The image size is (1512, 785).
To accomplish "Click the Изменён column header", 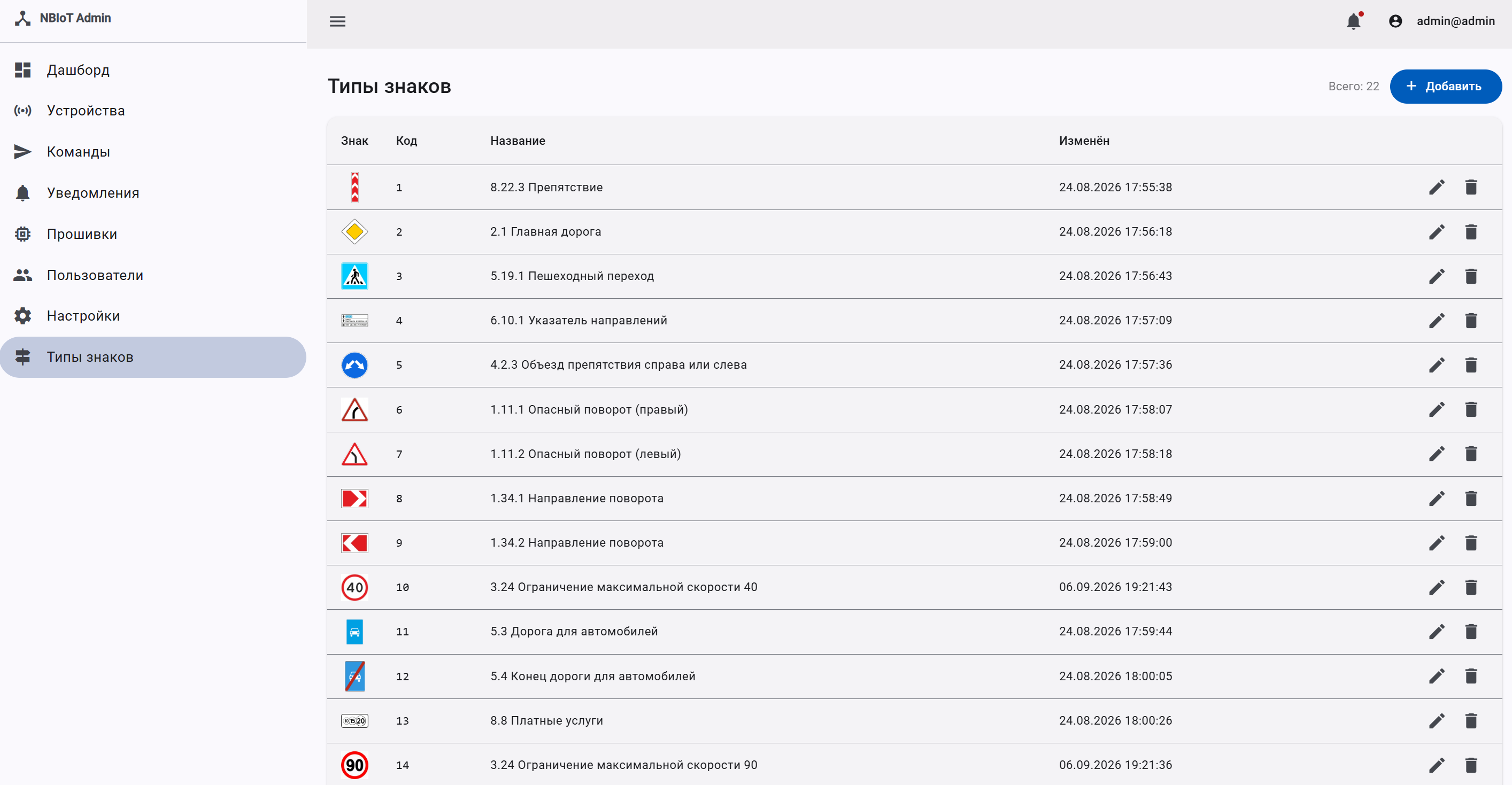I will 1084,141.
